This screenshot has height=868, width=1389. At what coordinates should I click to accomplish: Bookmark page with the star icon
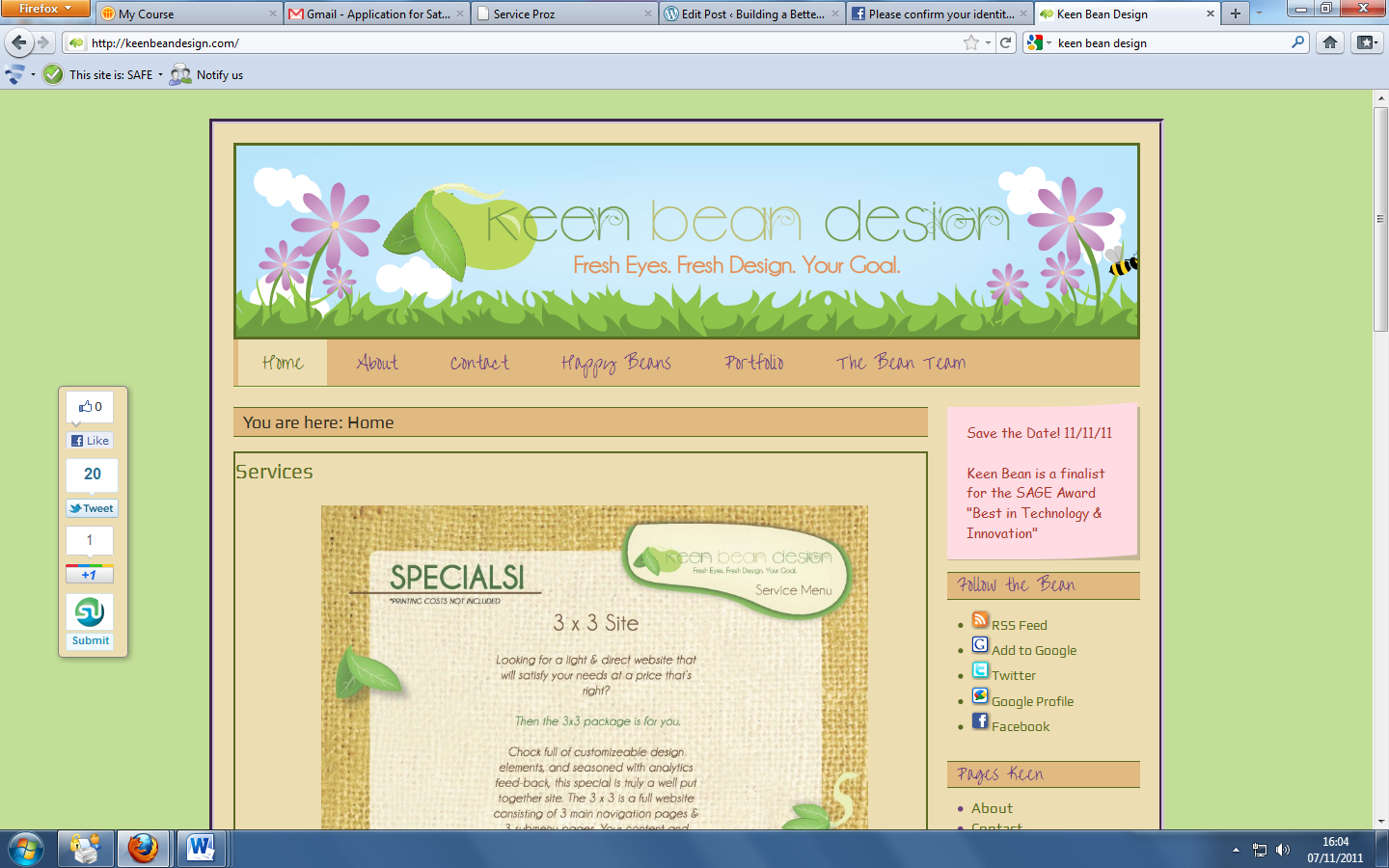point(970,42)
